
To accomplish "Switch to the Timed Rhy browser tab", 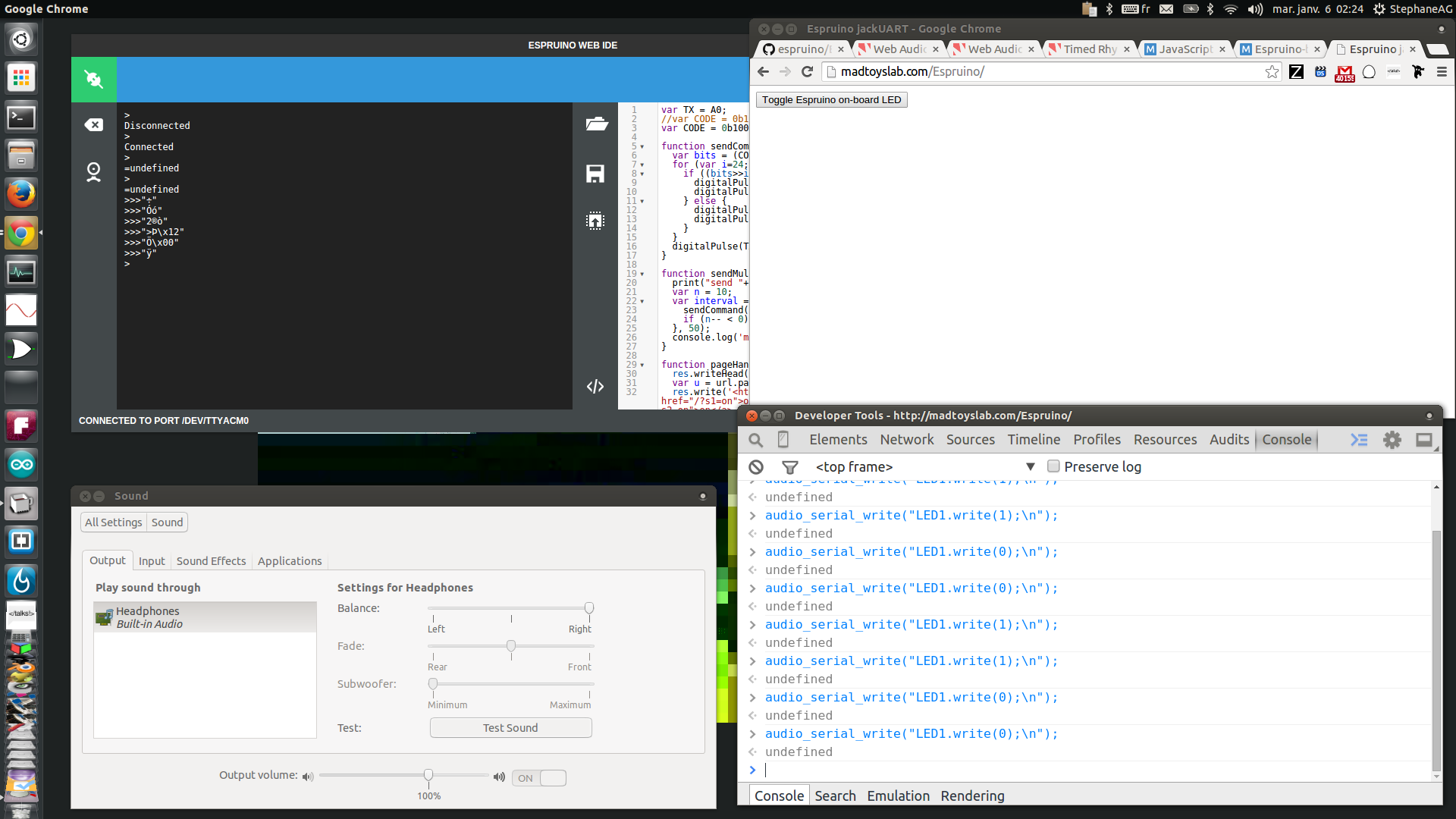I will 1089,49.
